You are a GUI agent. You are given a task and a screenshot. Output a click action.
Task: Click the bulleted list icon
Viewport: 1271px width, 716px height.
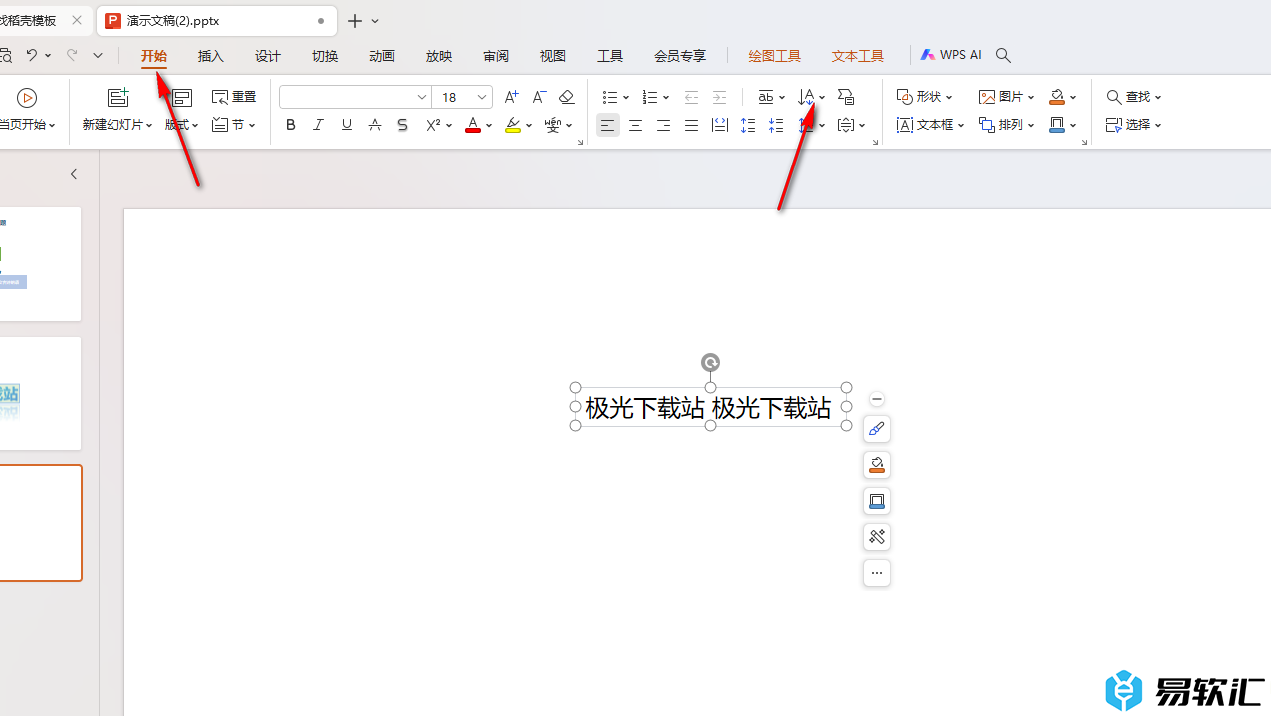610,97
